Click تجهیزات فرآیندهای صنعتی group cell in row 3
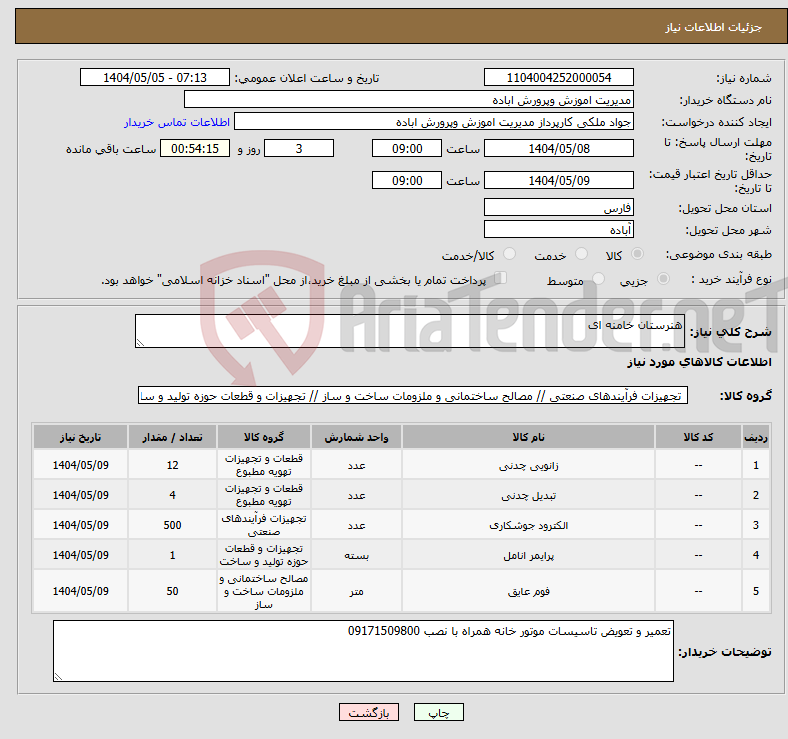This screenshot has height=739, width=788. [264, 525]
